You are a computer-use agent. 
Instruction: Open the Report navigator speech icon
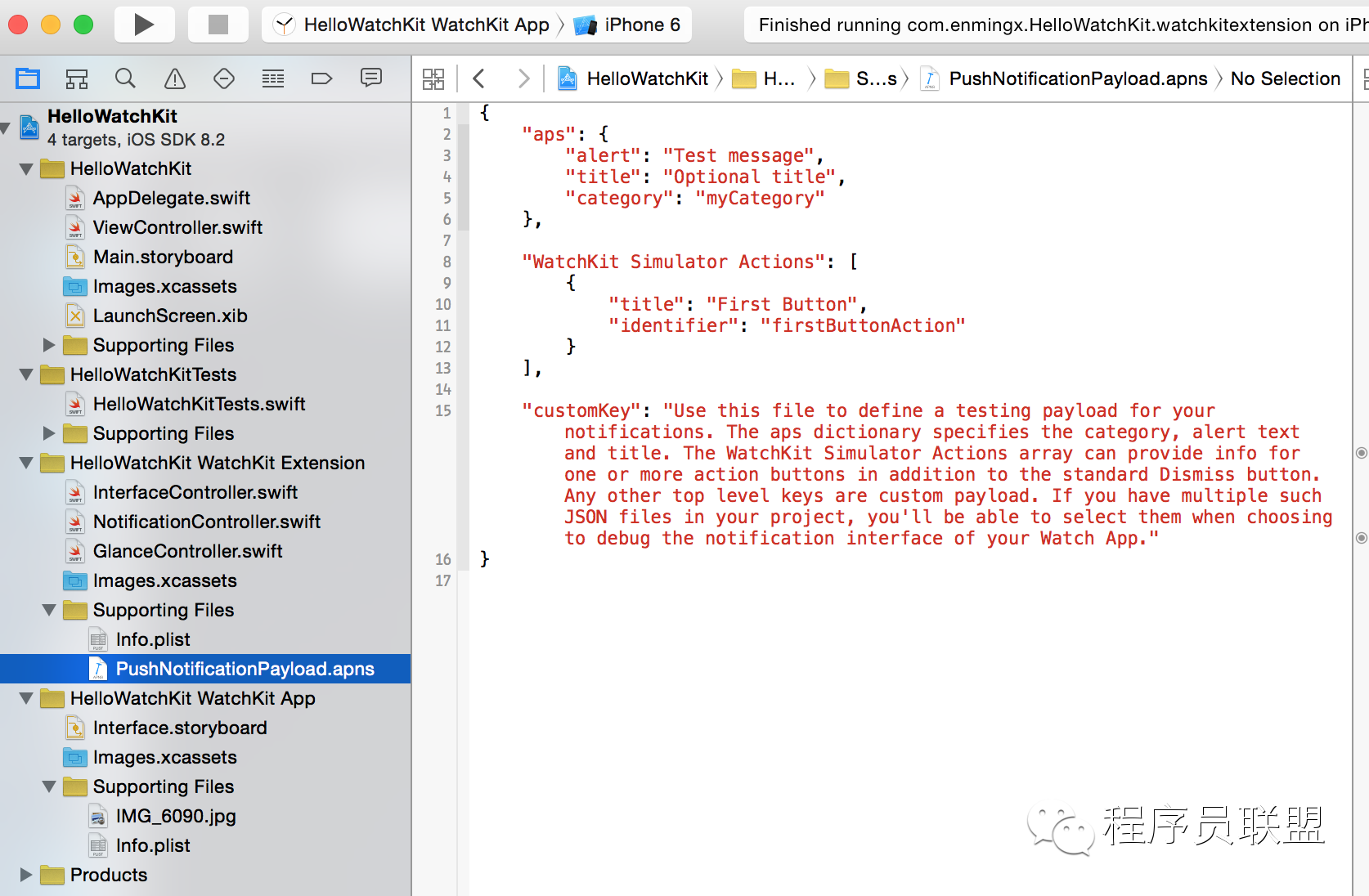[x=371, y=78]
